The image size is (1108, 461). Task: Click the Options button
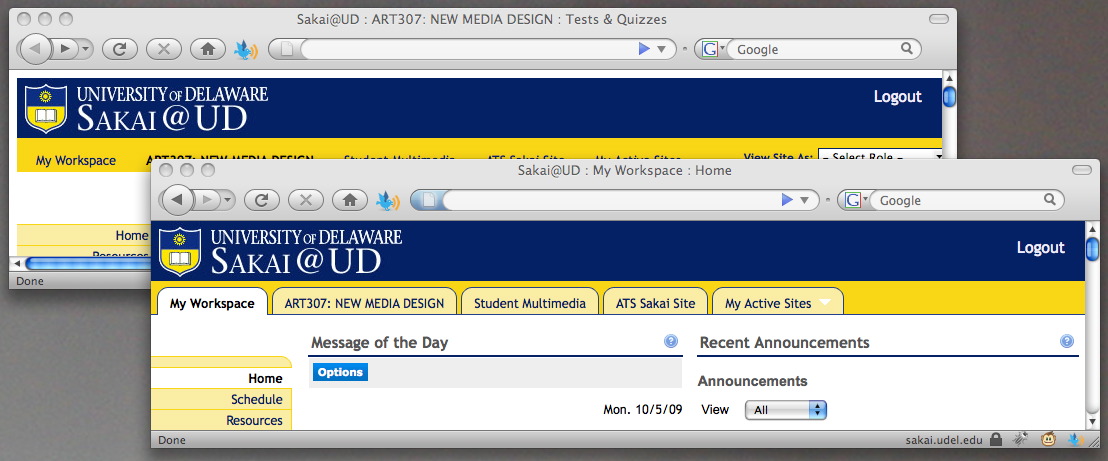(340, 373)
